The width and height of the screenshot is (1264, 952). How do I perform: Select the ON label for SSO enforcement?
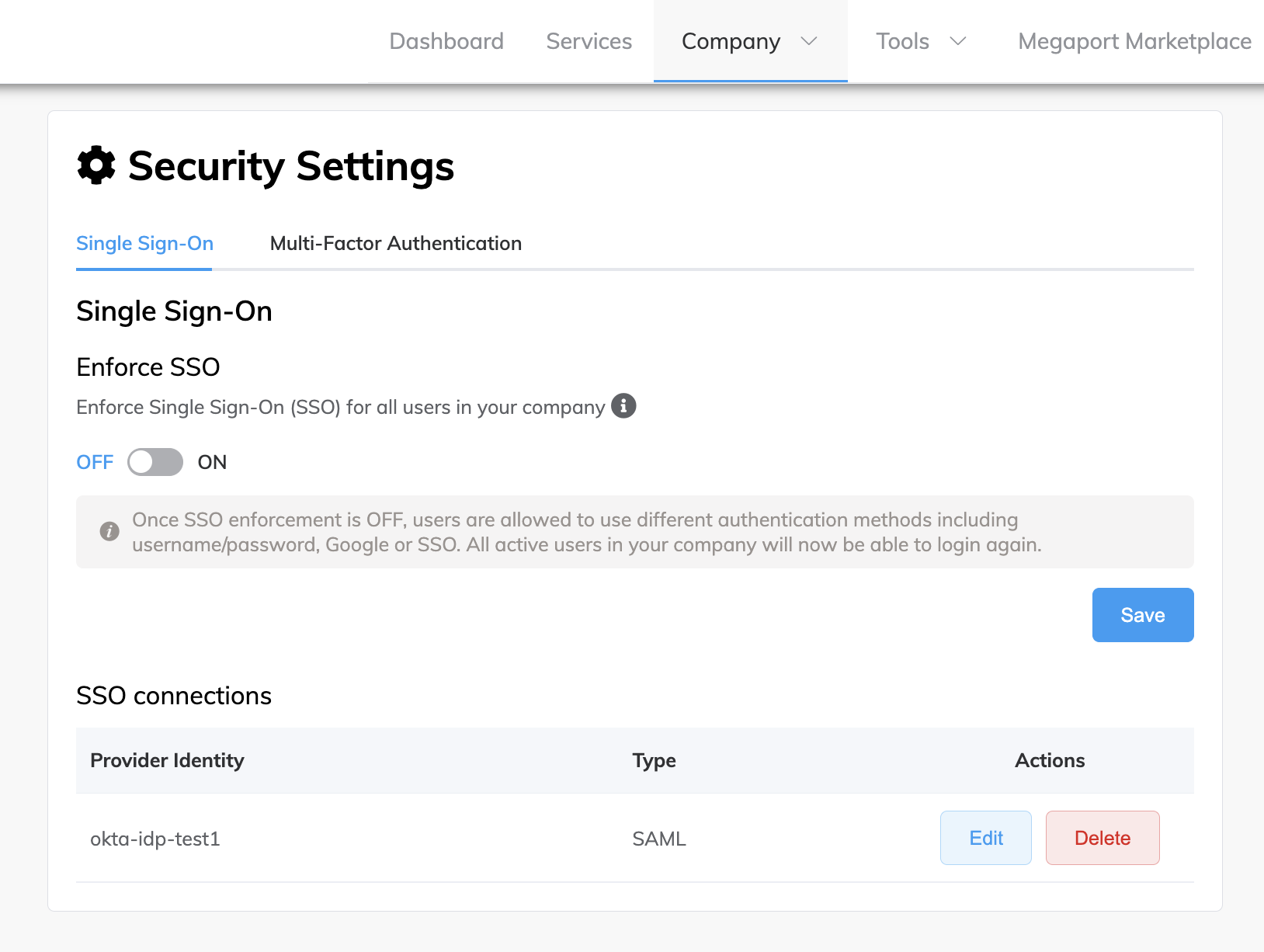coord(212,462)
